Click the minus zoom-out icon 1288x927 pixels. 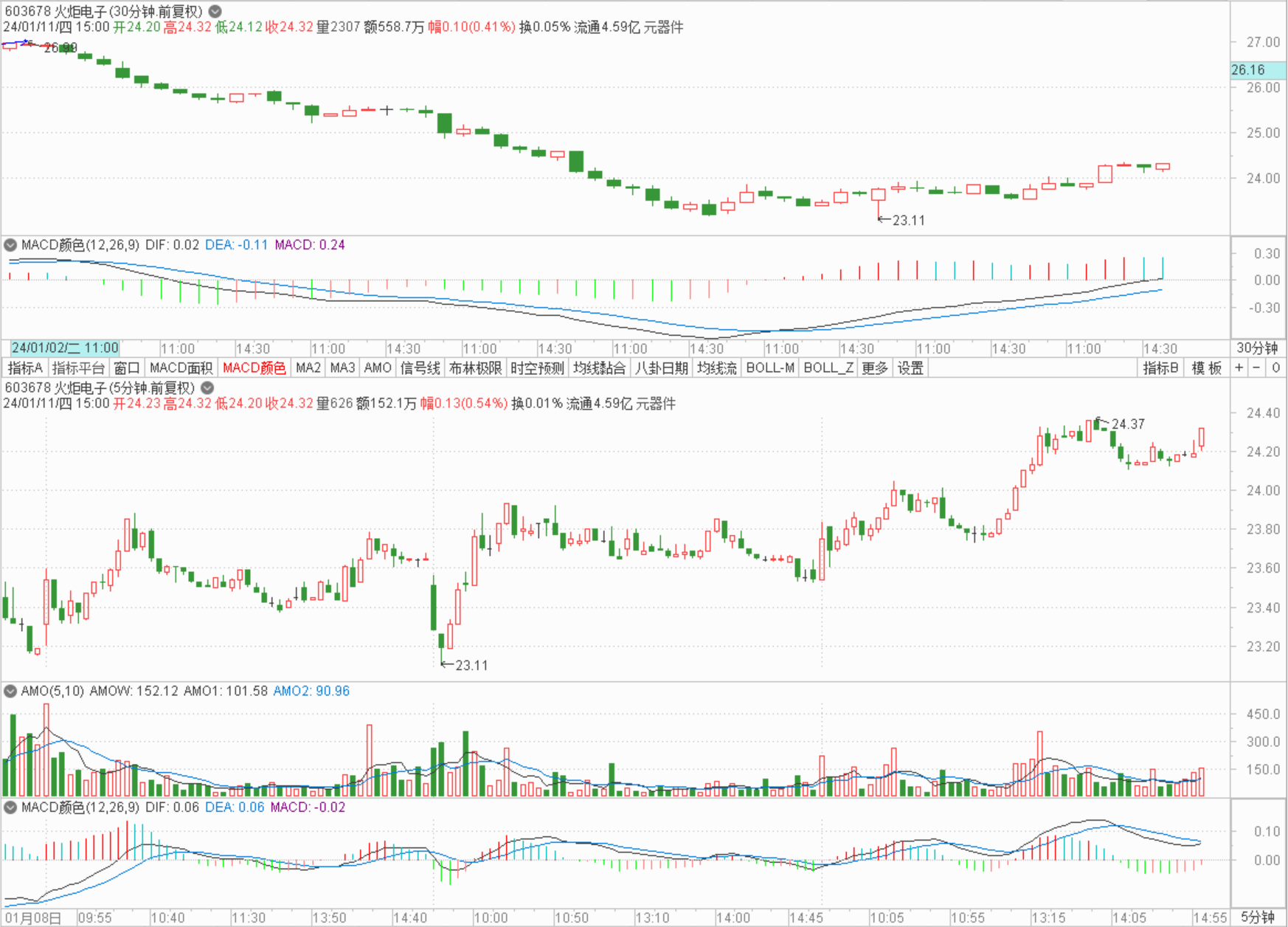(x=1256, y=368)
